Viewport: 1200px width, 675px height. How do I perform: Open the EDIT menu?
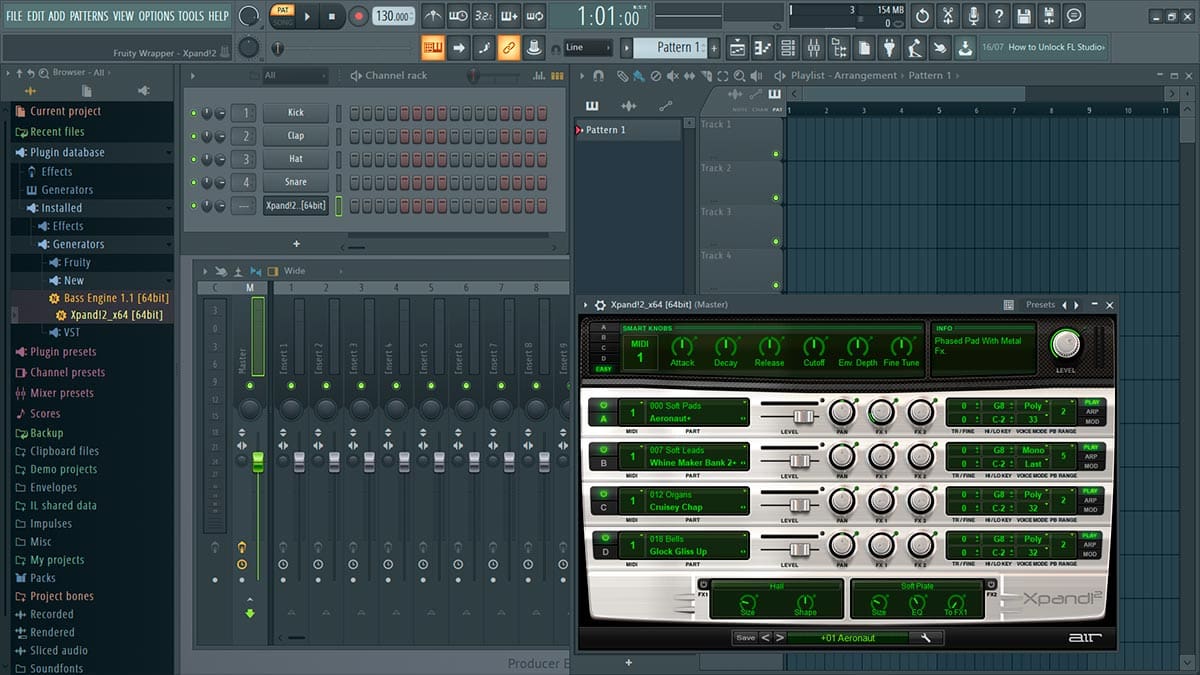click(36, 16)
